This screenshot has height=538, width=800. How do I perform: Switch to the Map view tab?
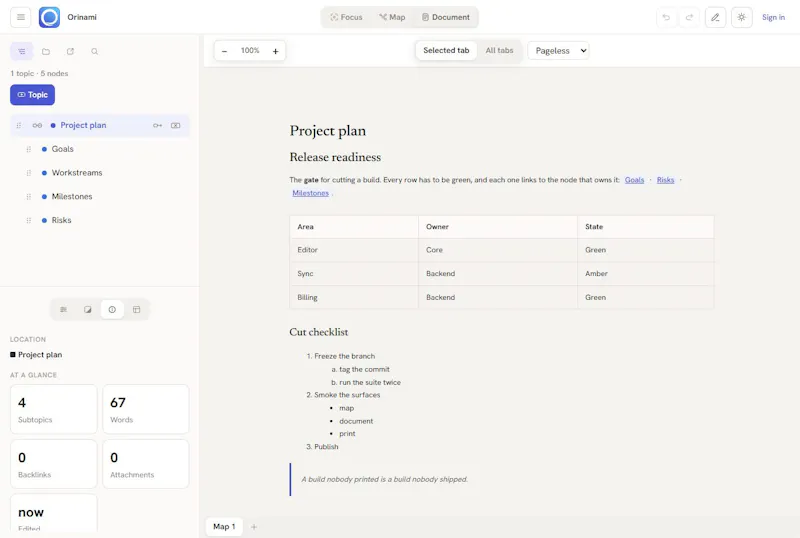pyautogui.click(x=392, y=17)
